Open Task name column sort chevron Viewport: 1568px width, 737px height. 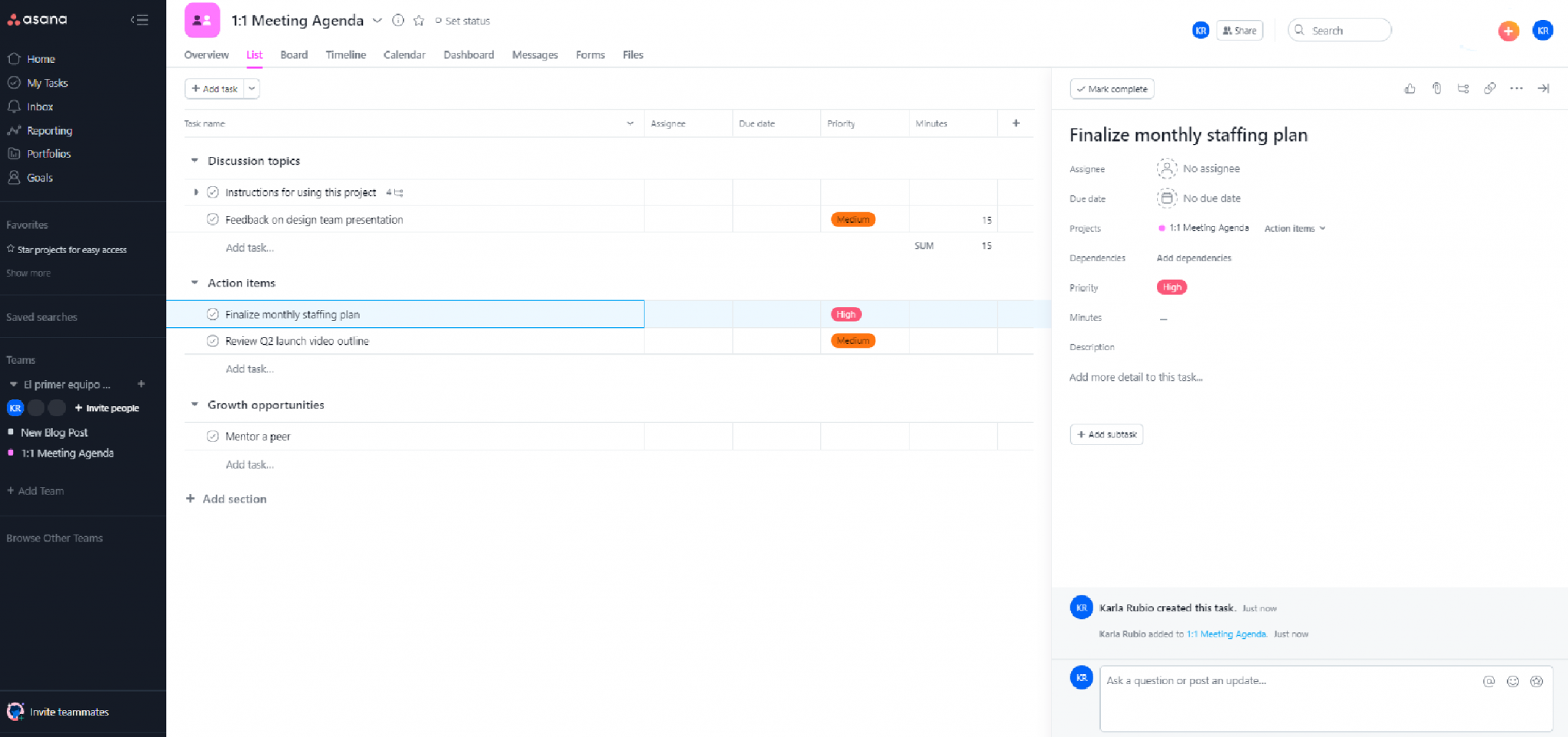coord(630,123)
